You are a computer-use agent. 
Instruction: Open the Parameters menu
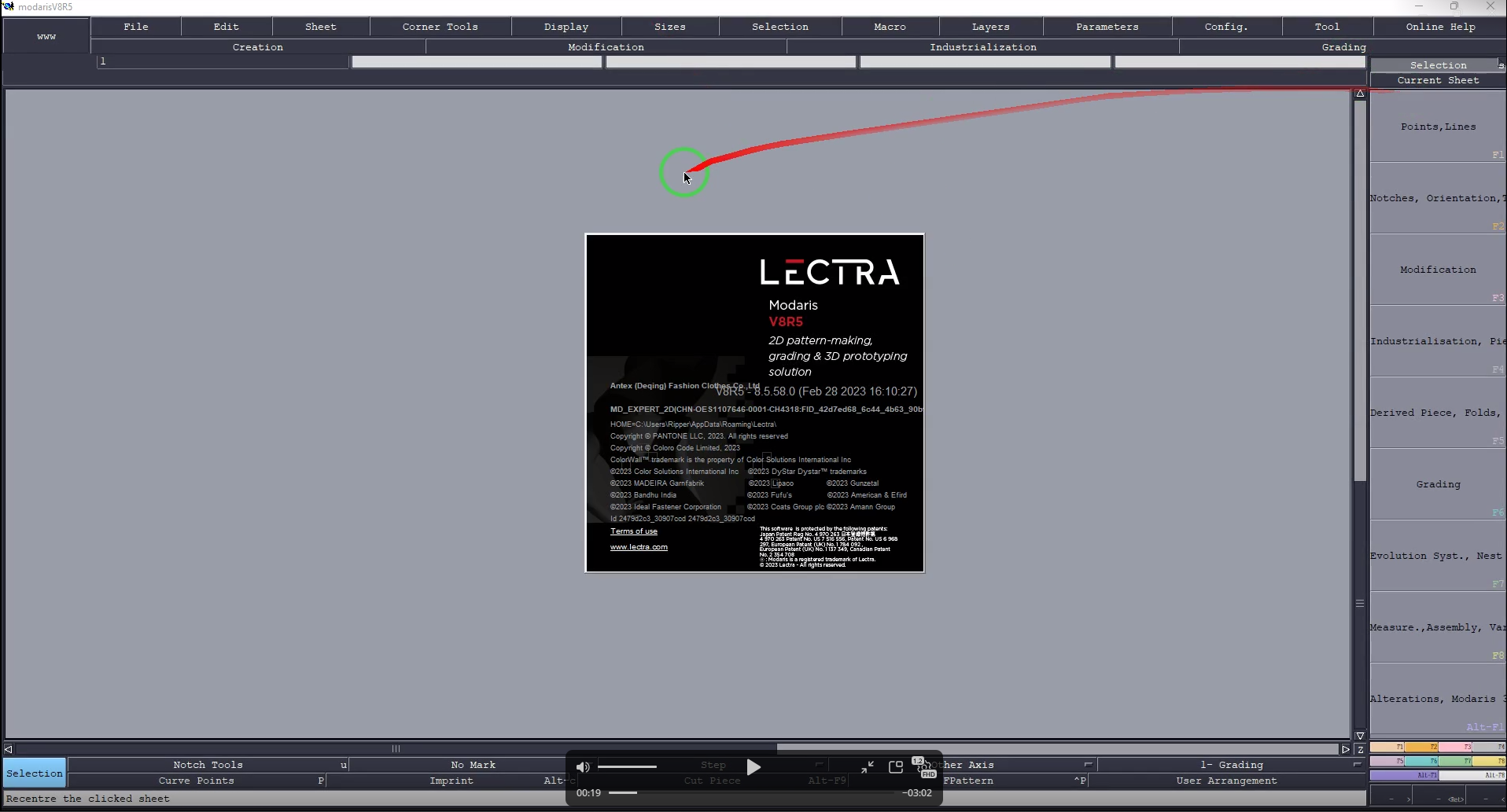(x=1107, y=27)
